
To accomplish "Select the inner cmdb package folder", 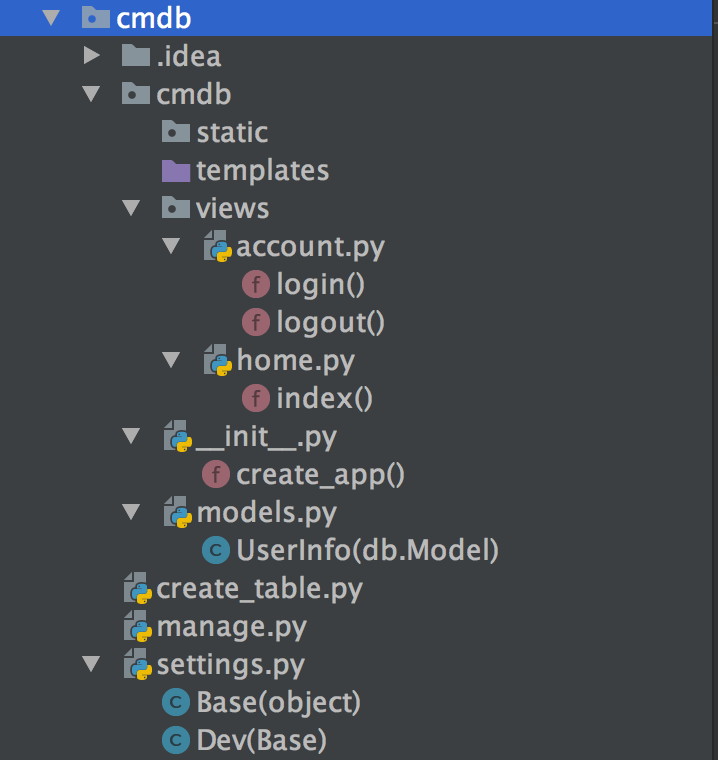I will [193, 94].
